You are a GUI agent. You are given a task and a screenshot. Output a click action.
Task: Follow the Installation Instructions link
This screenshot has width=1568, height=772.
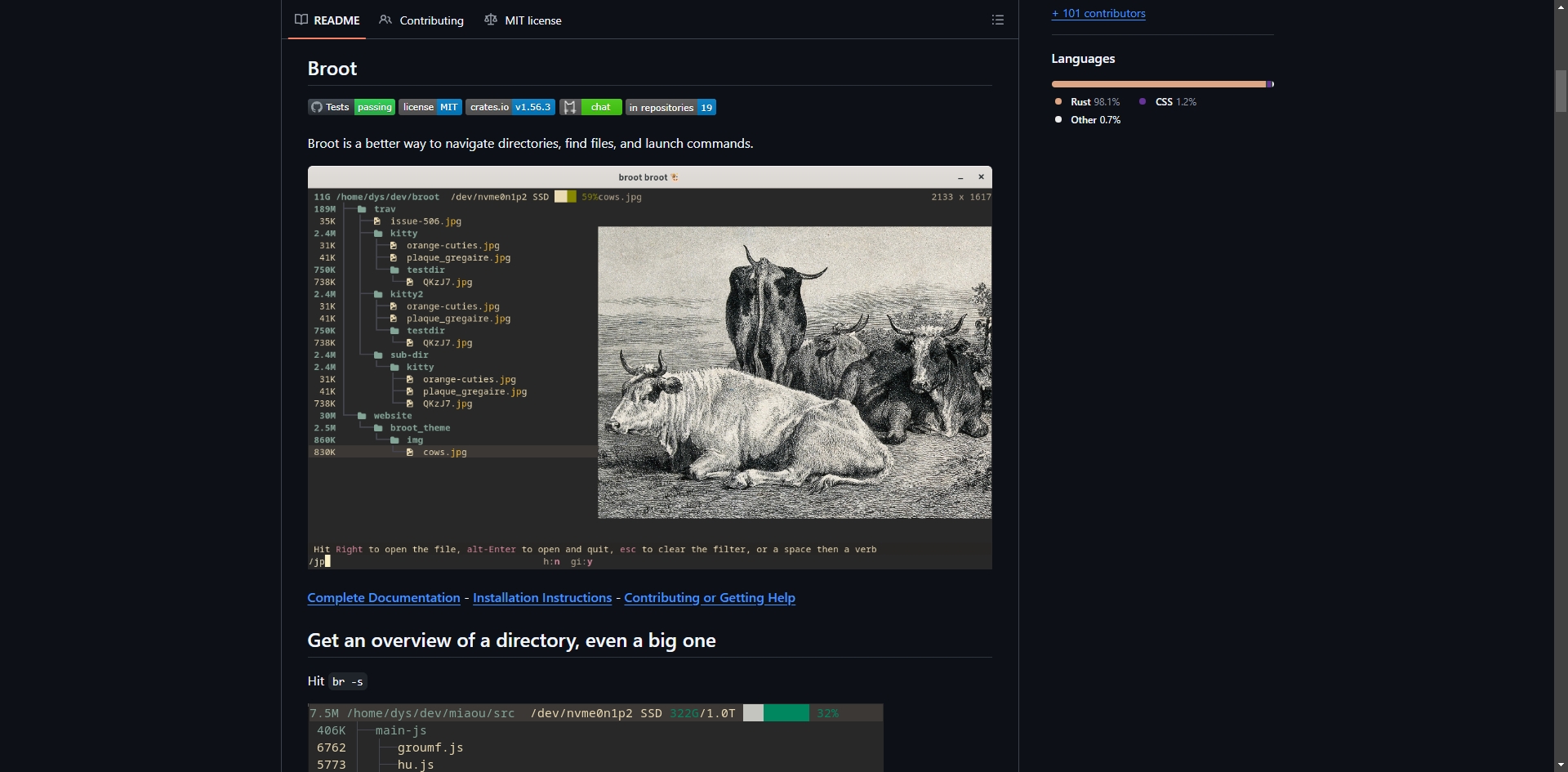tap(542, 598)
